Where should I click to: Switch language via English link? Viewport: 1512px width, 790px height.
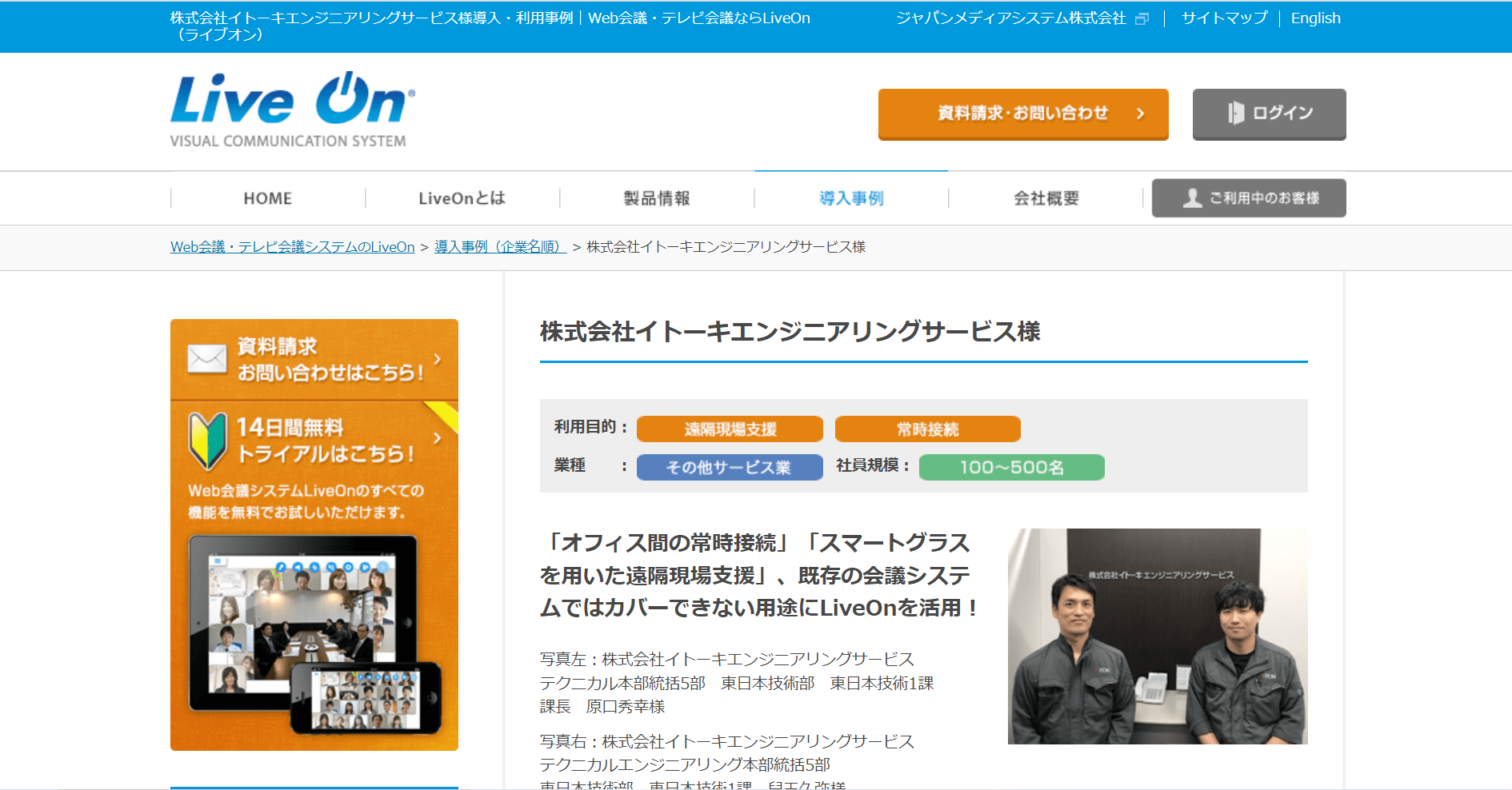(1315, 18)
